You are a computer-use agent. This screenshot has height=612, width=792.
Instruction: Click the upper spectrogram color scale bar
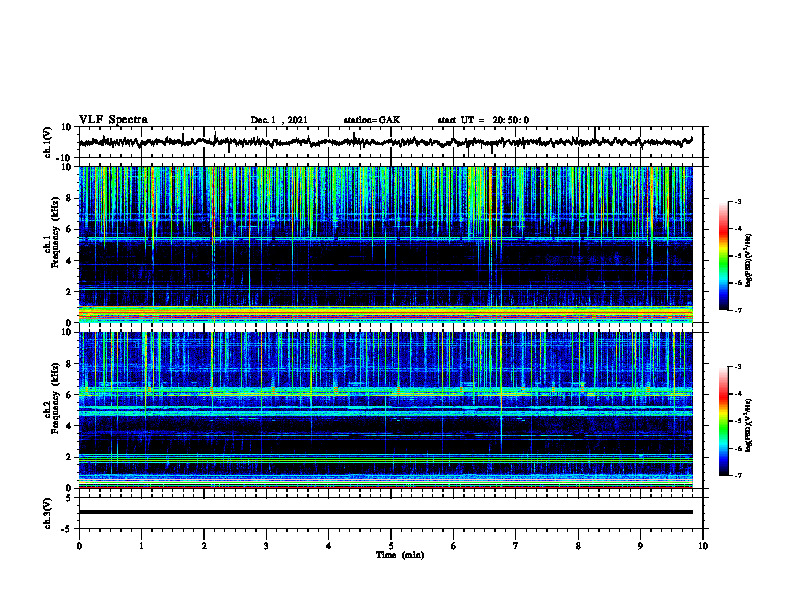coord(724,256)
